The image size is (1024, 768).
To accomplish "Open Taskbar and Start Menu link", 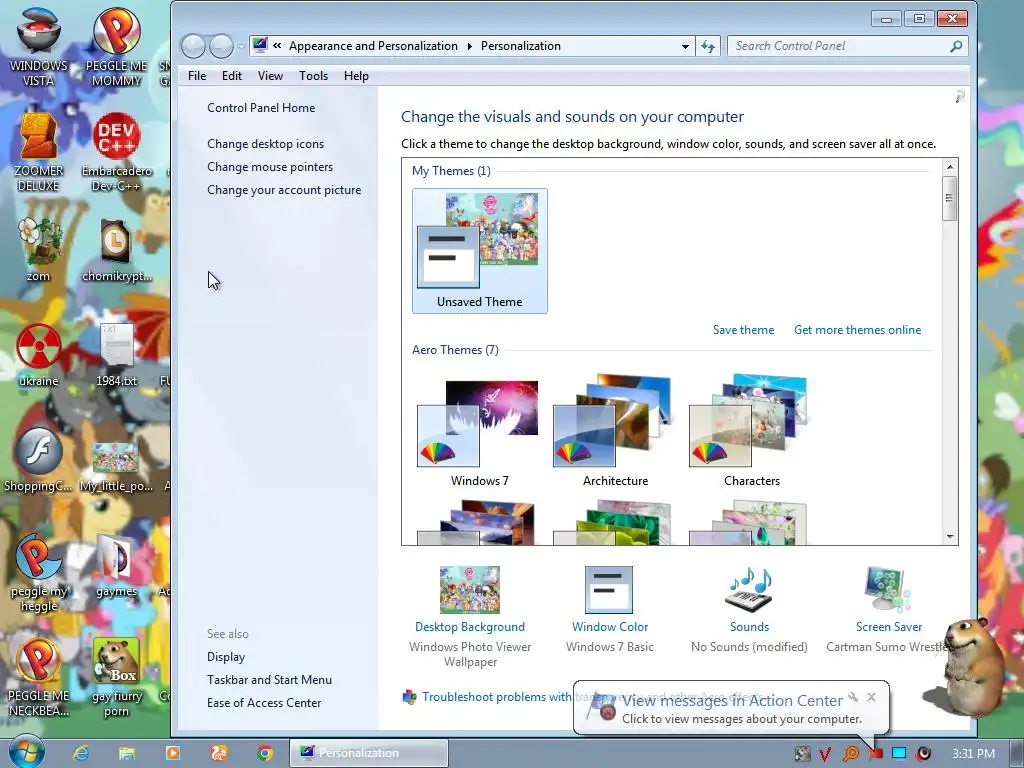I will pyautogui.click(x=269, y=680).
